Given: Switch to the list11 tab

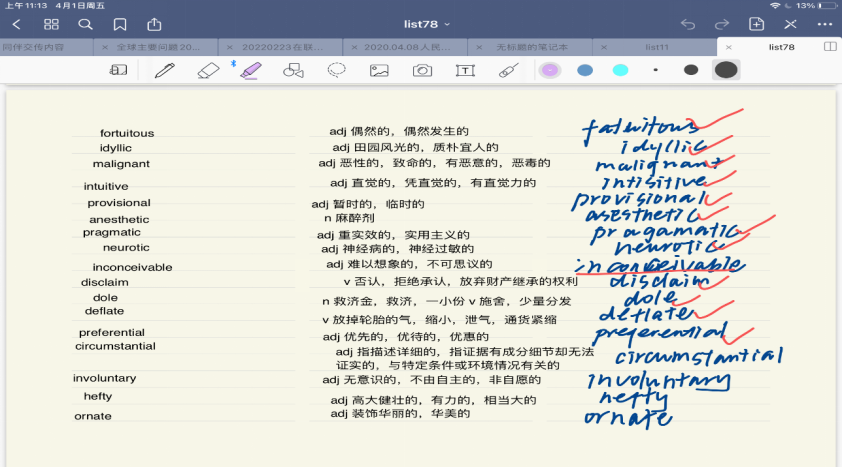Looking at the screenshot, I should click(656, 47).
